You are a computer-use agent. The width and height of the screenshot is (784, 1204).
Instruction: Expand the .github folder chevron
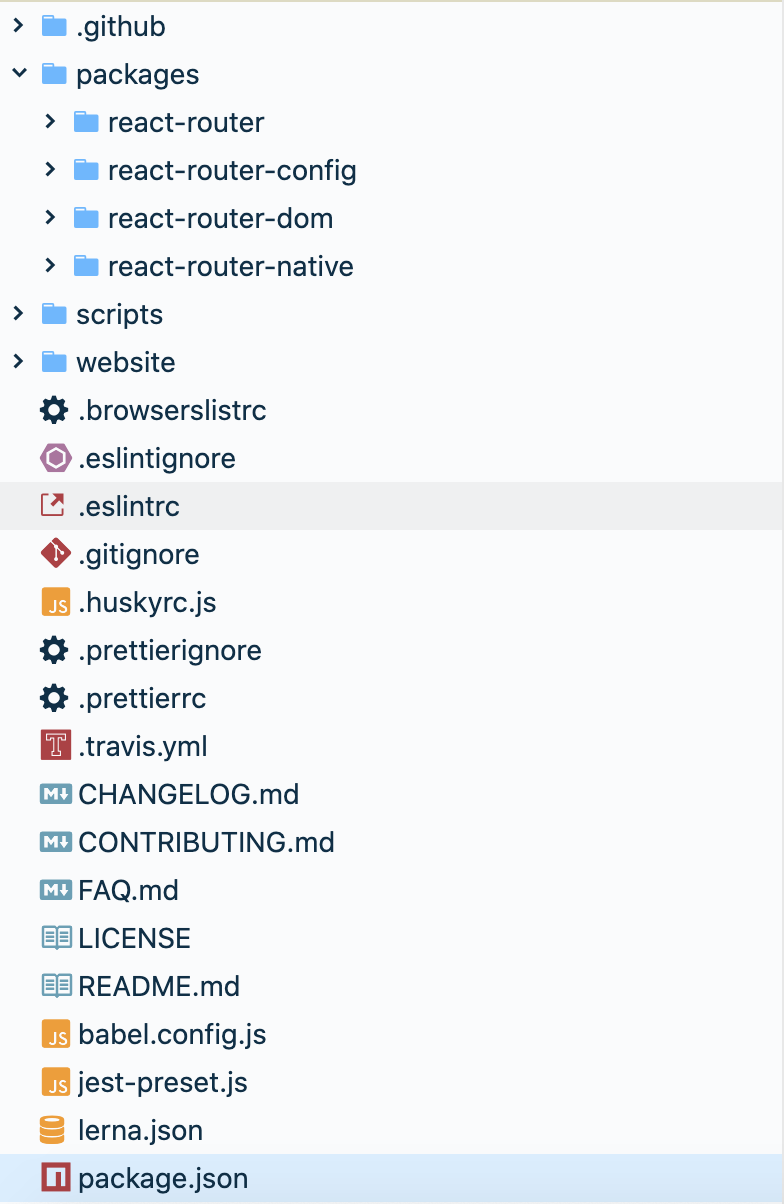tap(19, 26)
